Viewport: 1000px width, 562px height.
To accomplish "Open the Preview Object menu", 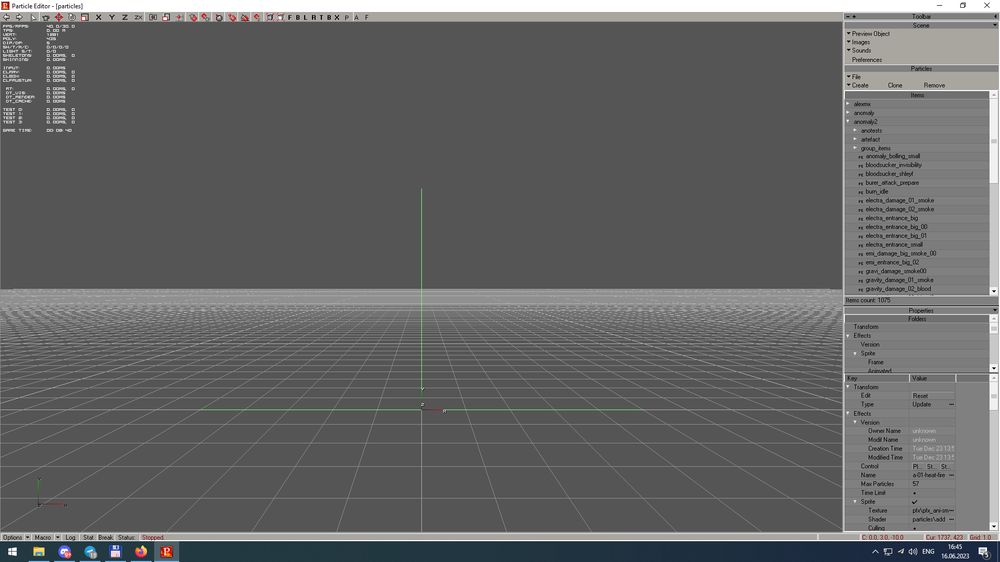I will coord(870,34).
